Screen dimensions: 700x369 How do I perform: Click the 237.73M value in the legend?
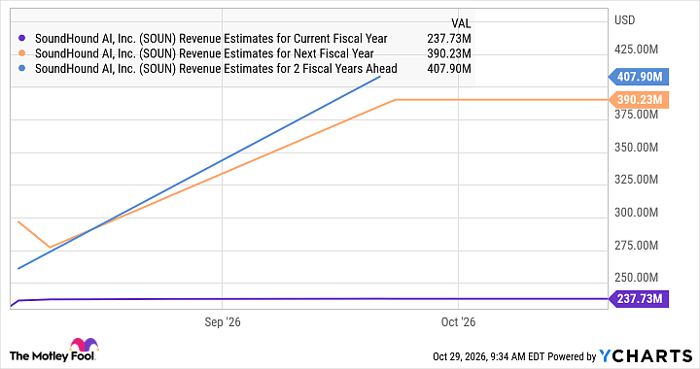pyautogui.click(x=449, y=39)
